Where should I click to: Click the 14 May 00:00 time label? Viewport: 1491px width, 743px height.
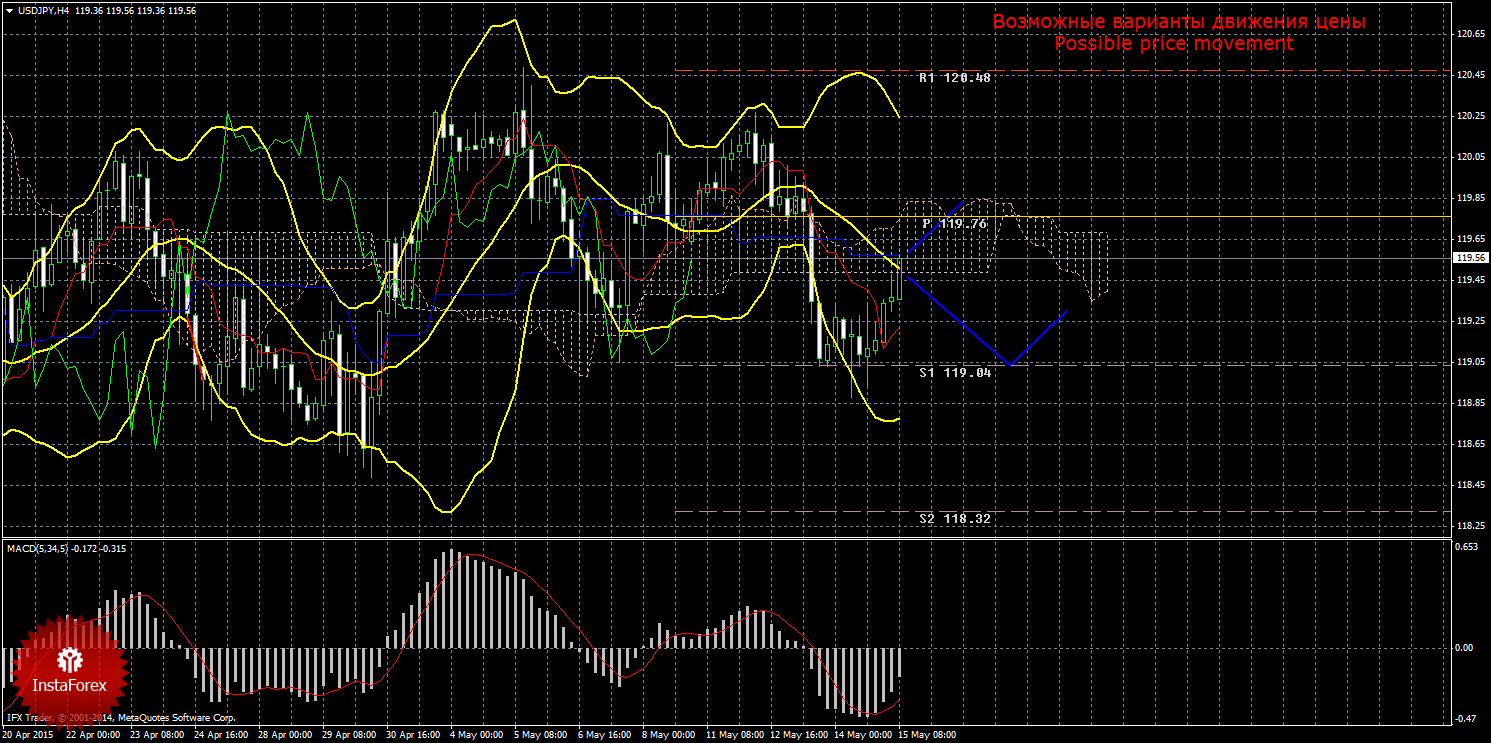point(864,735)
